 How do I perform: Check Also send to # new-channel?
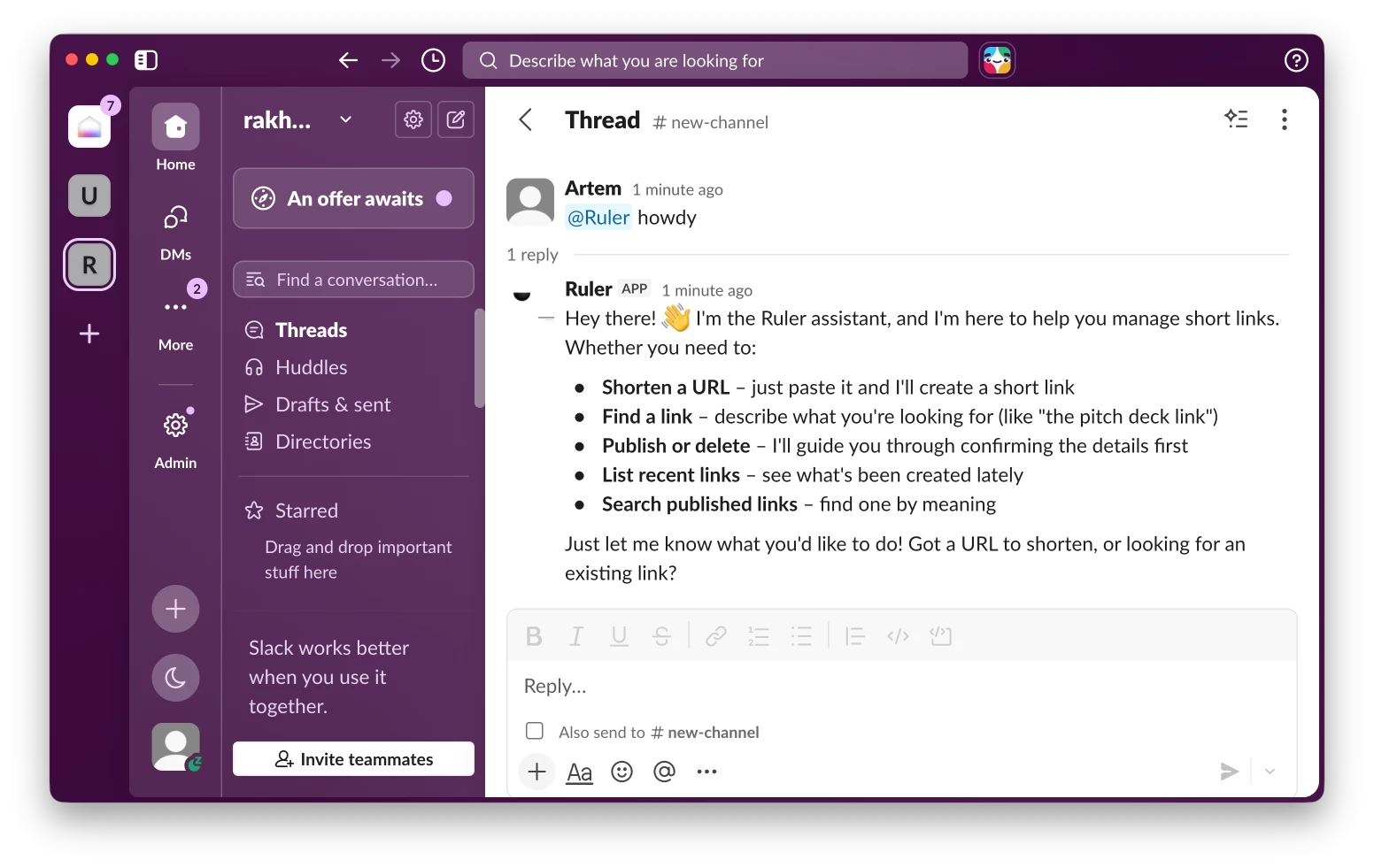(535, 731)
